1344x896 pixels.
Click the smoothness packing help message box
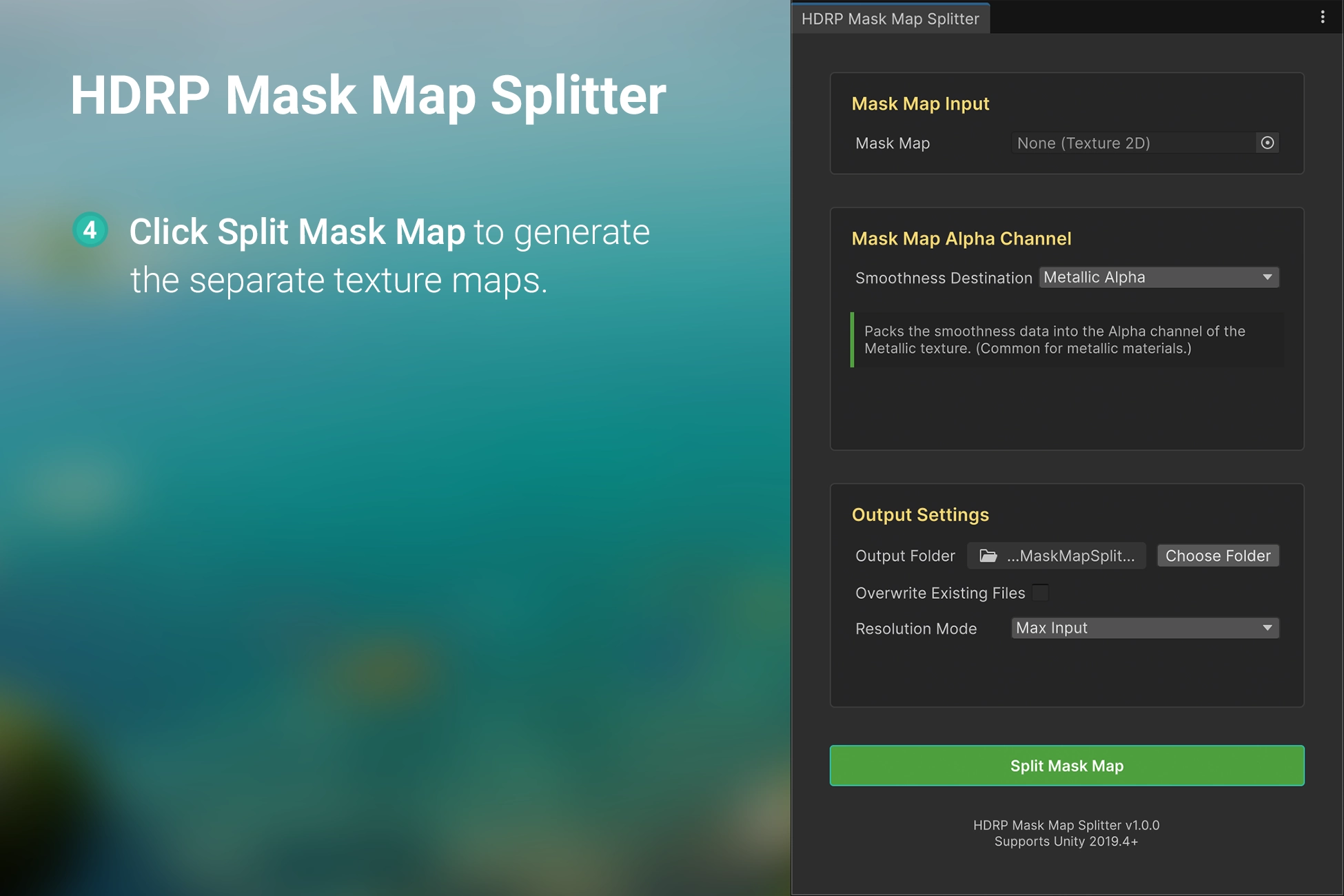(x=1066, y=340)
